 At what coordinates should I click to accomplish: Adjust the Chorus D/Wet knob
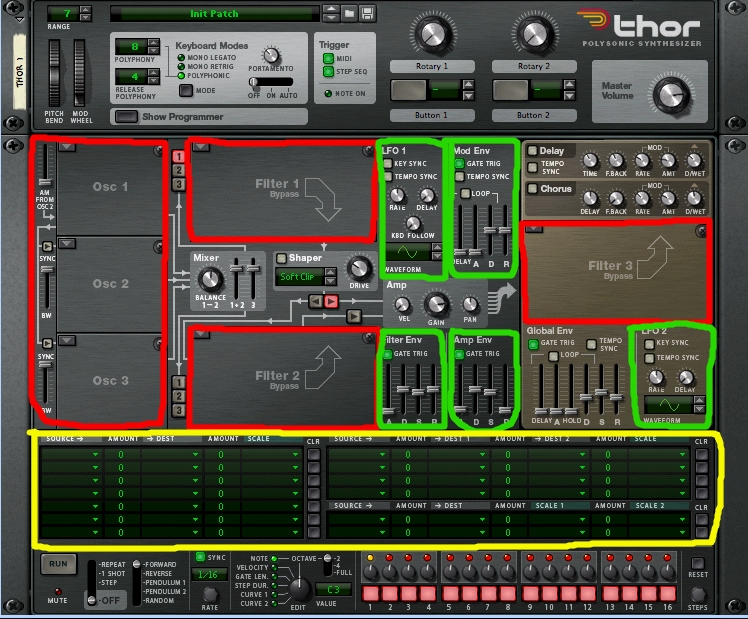[x=695, y=198]
